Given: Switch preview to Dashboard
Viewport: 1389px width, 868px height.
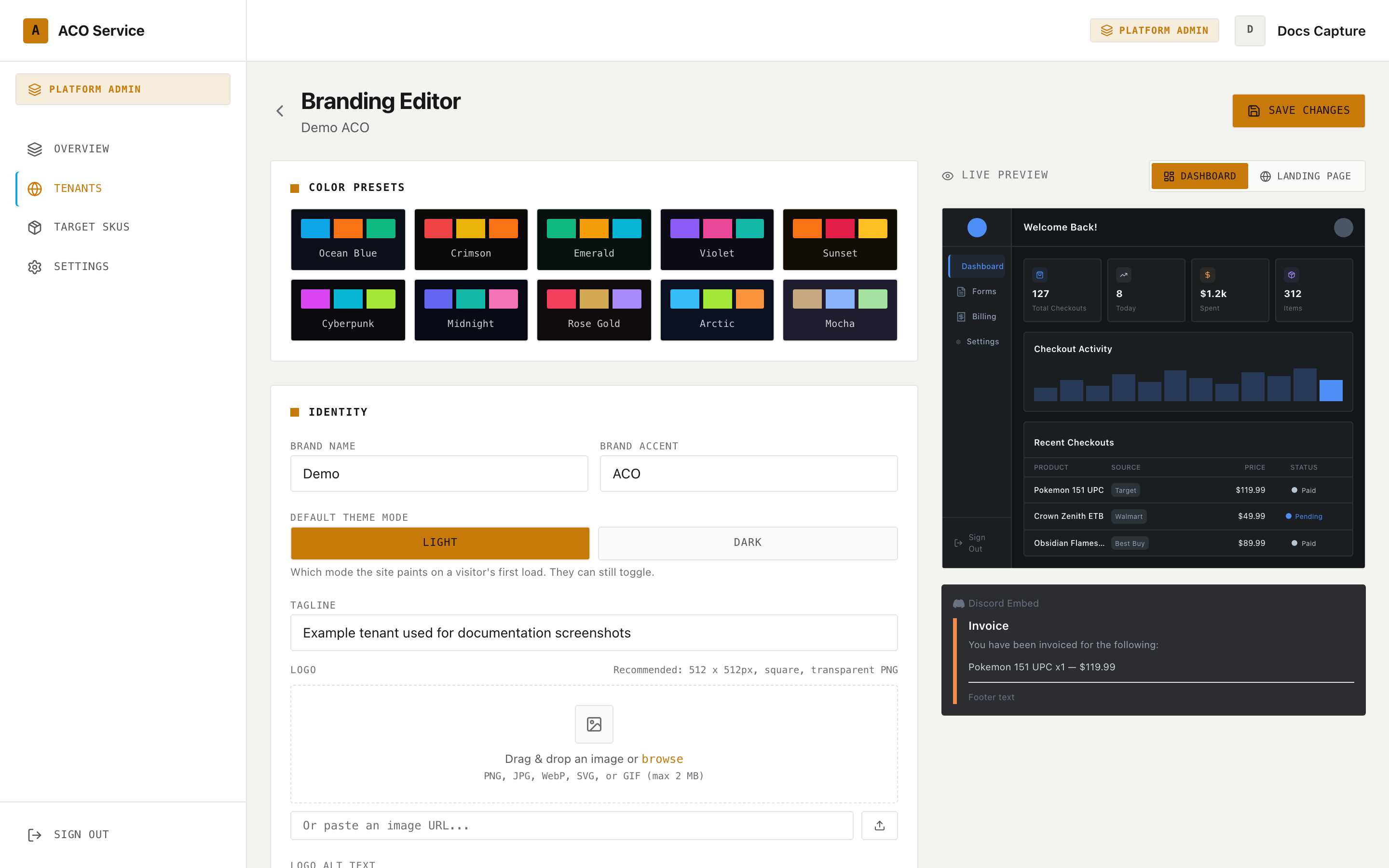Looking at the screenshot, I should coord(1199,176).
